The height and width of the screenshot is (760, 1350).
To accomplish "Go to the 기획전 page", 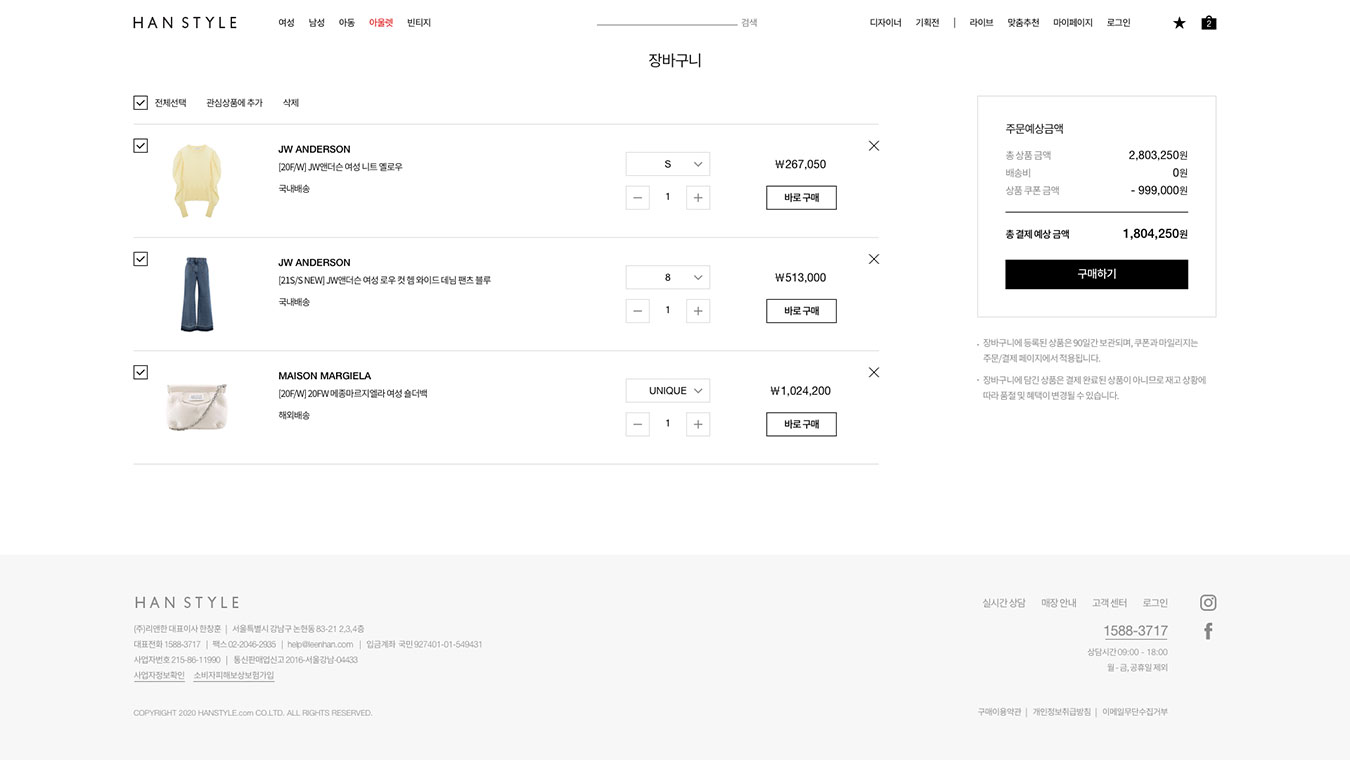I will 928,23.
